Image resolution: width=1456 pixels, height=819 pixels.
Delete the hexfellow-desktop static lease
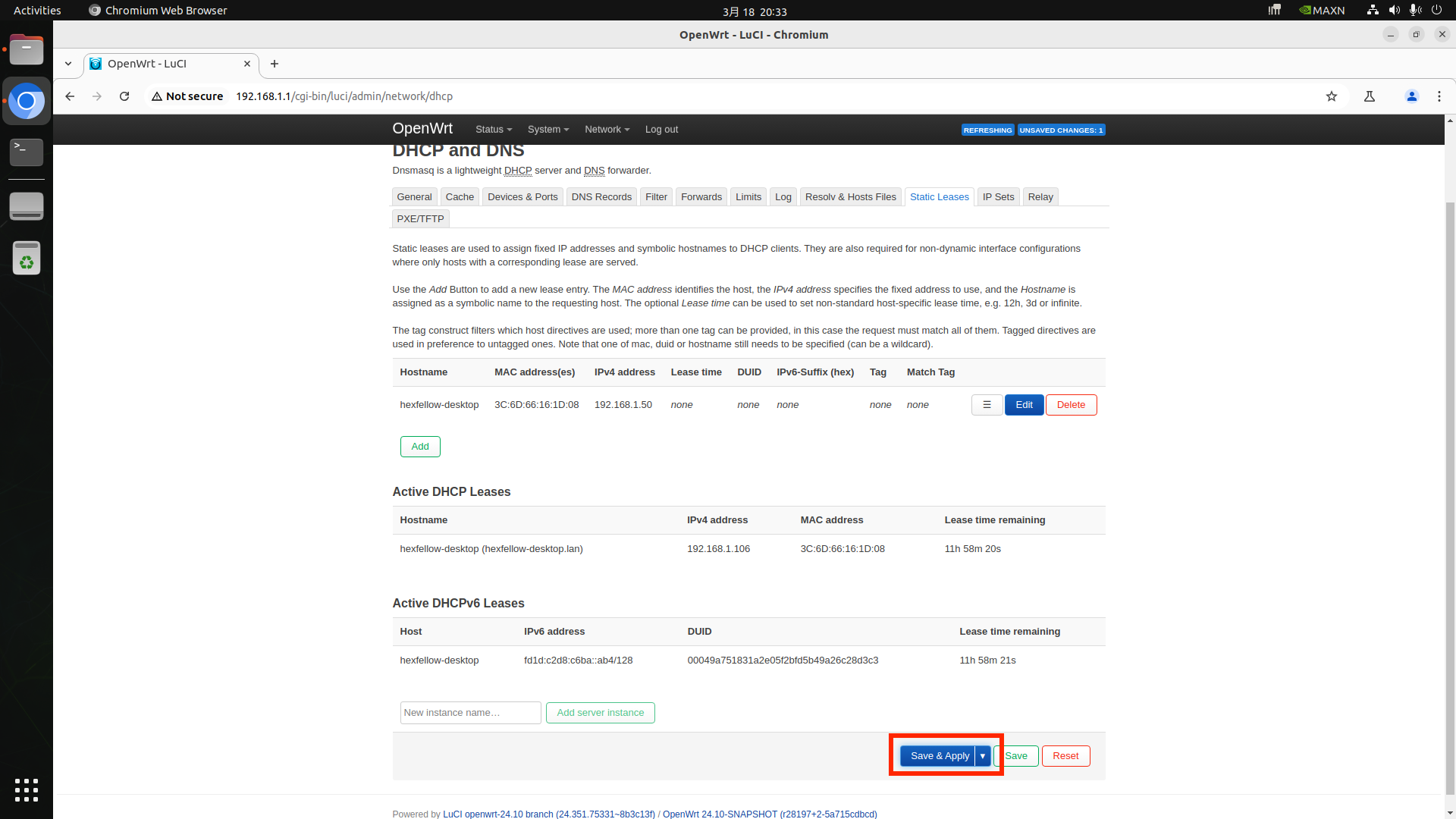click(1070, 405)
